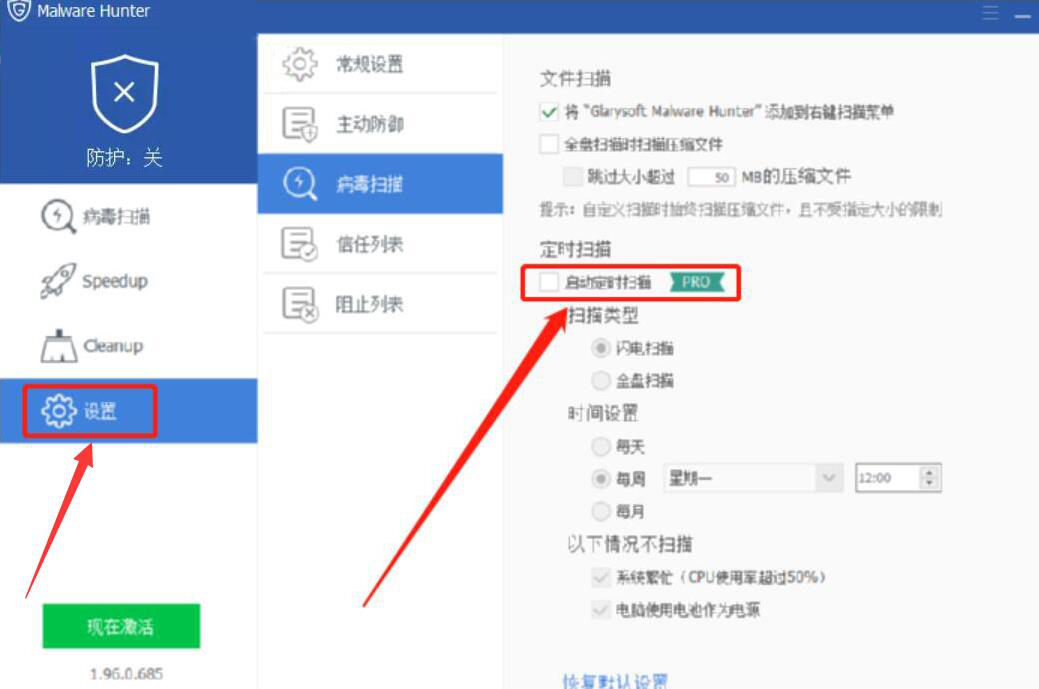Expand the 星期一 weekday dropdown
Image resolution: width=1039 pixels, height=689 pixels.
tap(753, 478)
